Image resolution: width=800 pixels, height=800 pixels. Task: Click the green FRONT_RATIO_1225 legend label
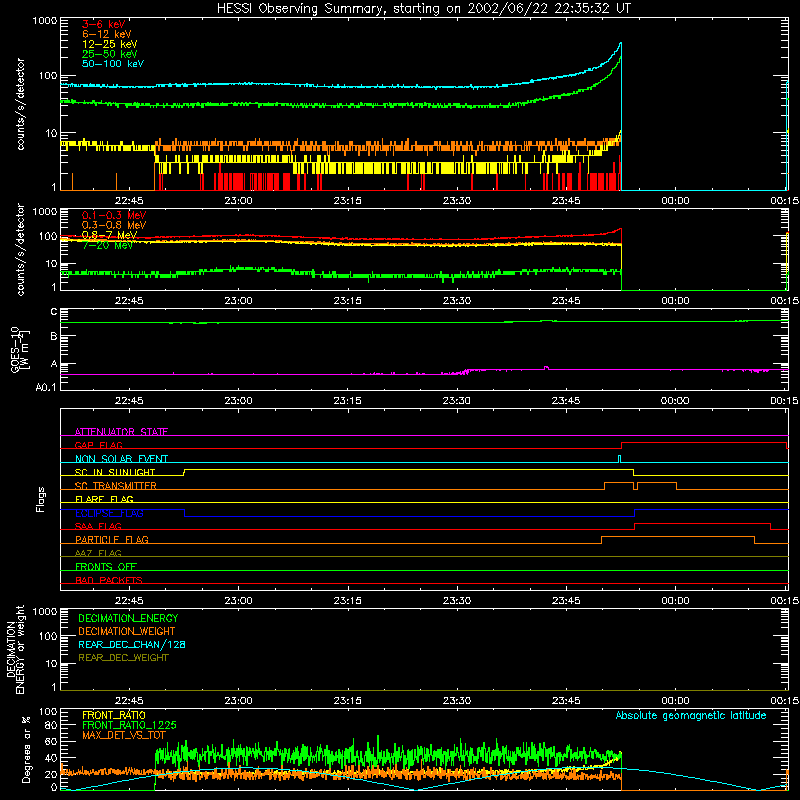click(x=129, y=725)
